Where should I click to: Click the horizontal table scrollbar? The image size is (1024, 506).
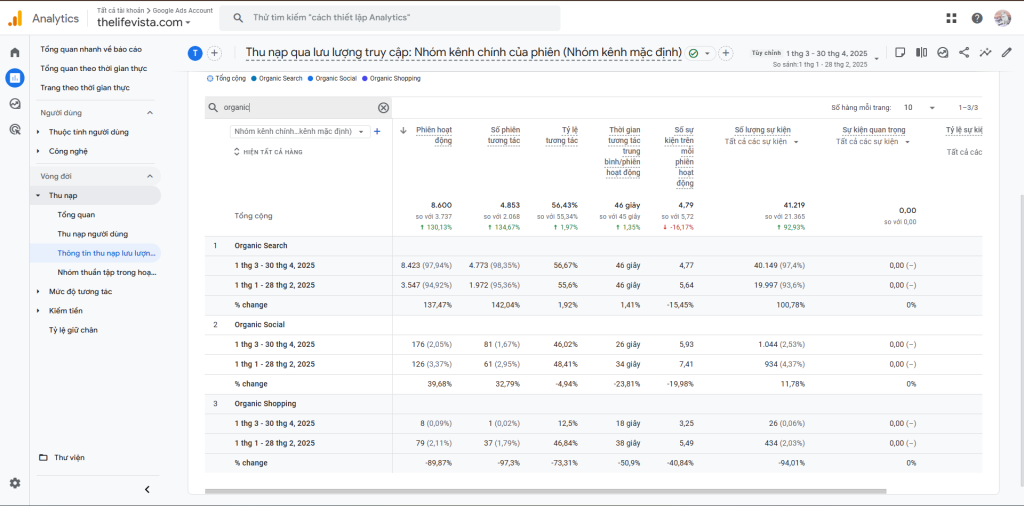click(x=545, y=491)
